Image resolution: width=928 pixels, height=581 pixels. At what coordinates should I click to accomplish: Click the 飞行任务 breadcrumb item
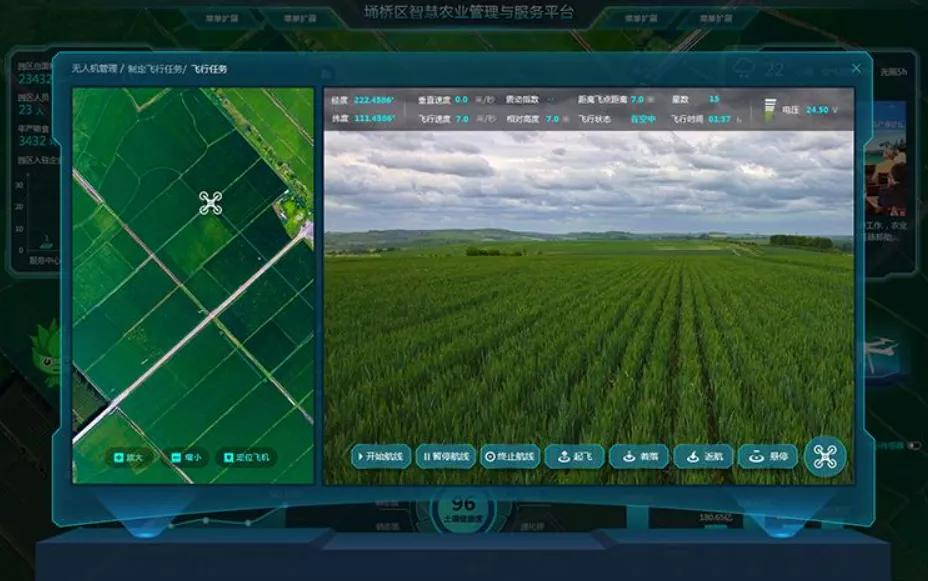[x=209, y=69]
